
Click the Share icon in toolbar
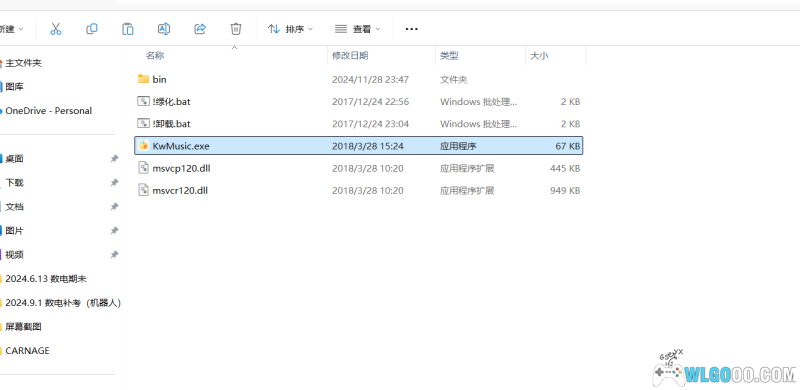[200, 29]
